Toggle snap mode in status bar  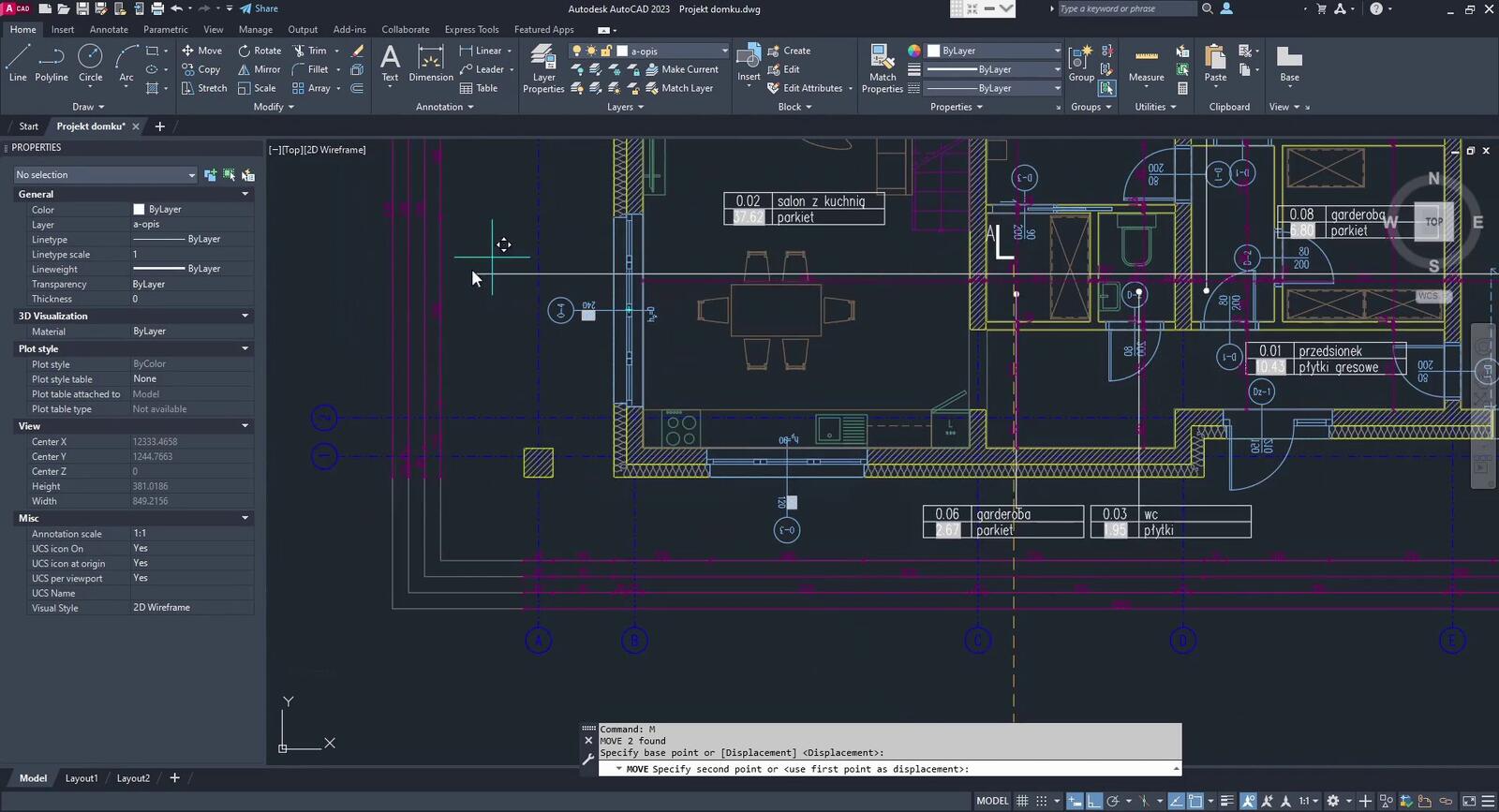tap(1041, 801)
